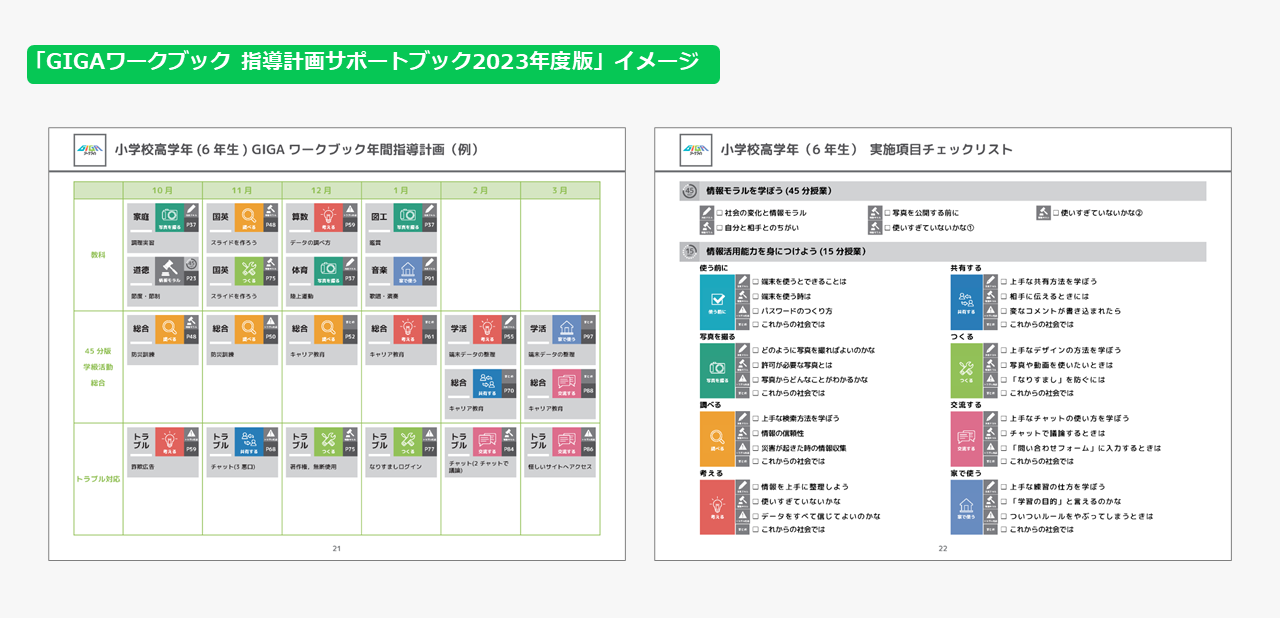Select the lime つくる category icon
Image resolution: width=1280 pixels, height=618 pixels.
coord(967,371)
